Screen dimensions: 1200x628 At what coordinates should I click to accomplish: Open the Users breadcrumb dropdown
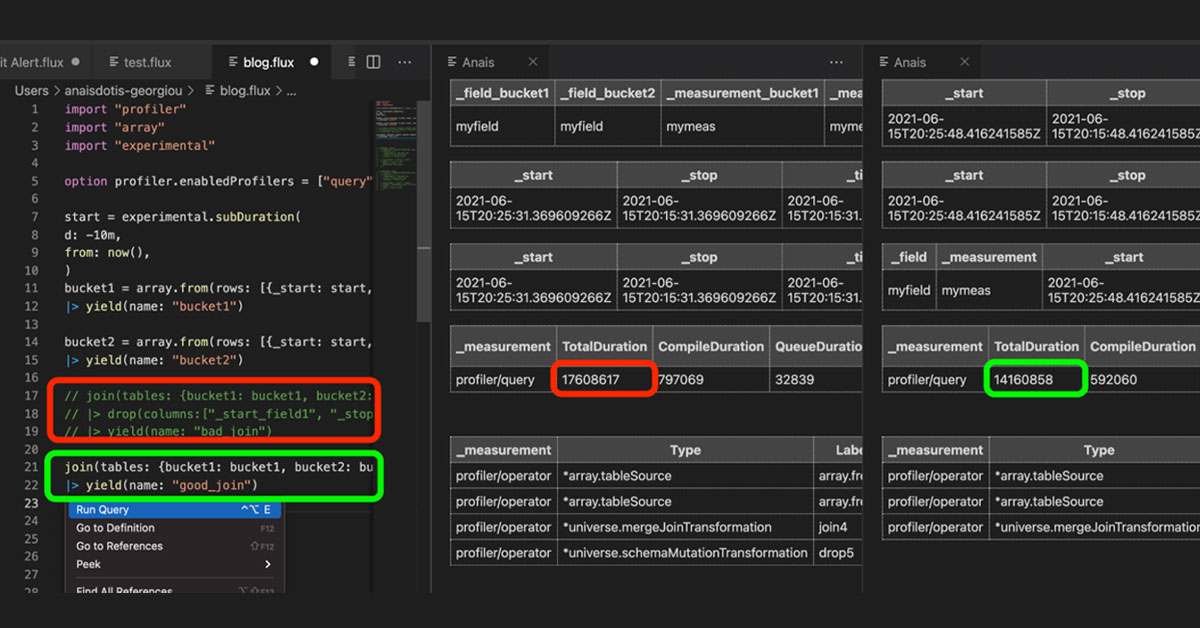[32, 90]
